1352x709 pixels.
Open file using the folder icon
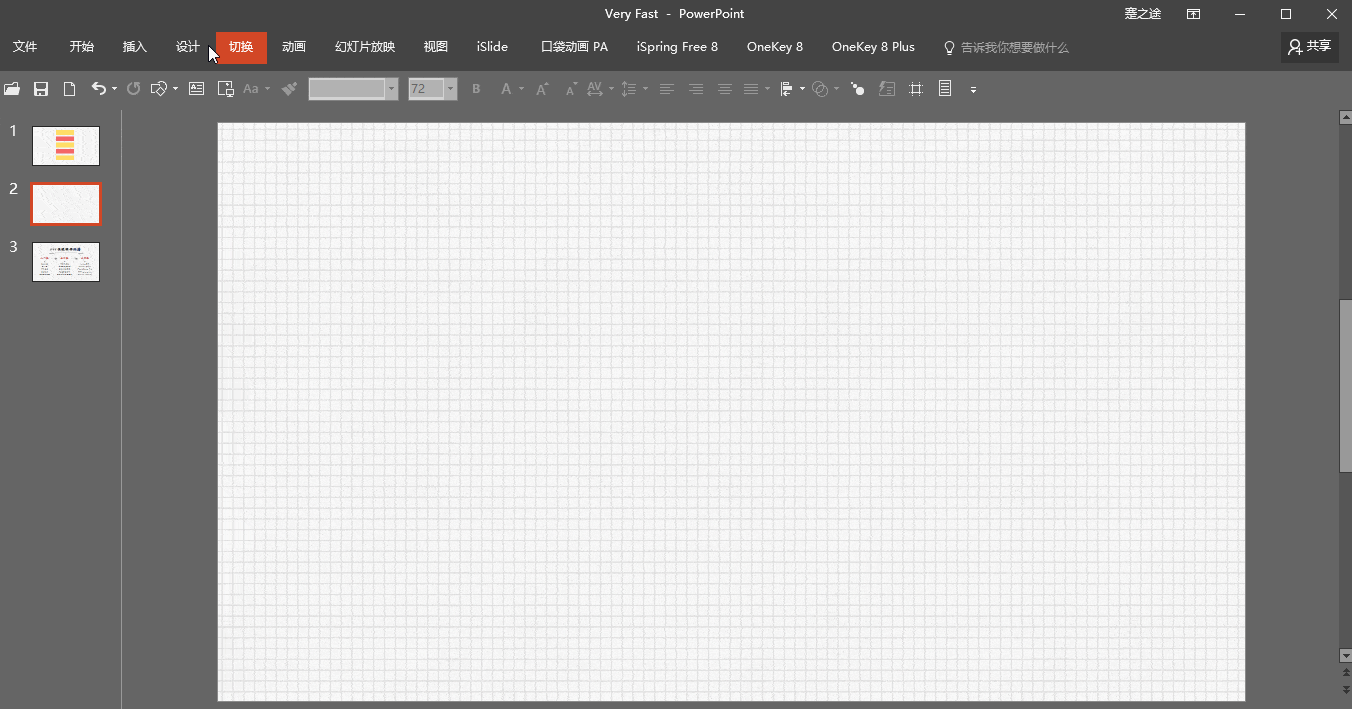point(12,89)
